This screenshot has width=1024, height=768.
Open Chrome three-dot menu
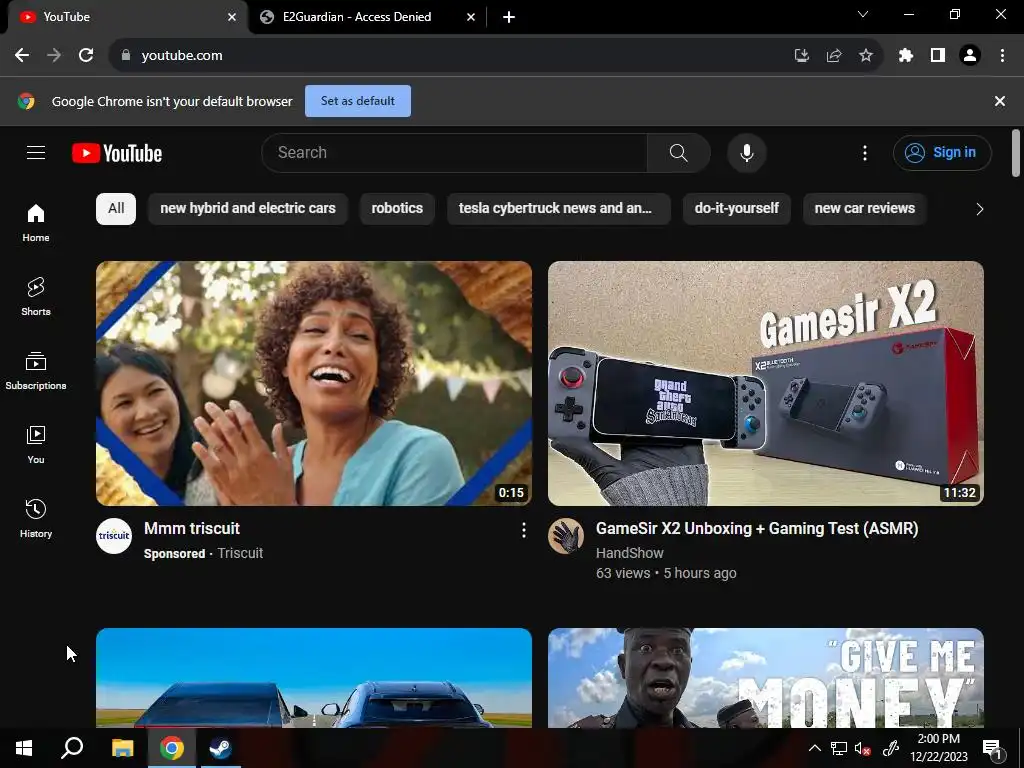click(x=1002, y=56)
